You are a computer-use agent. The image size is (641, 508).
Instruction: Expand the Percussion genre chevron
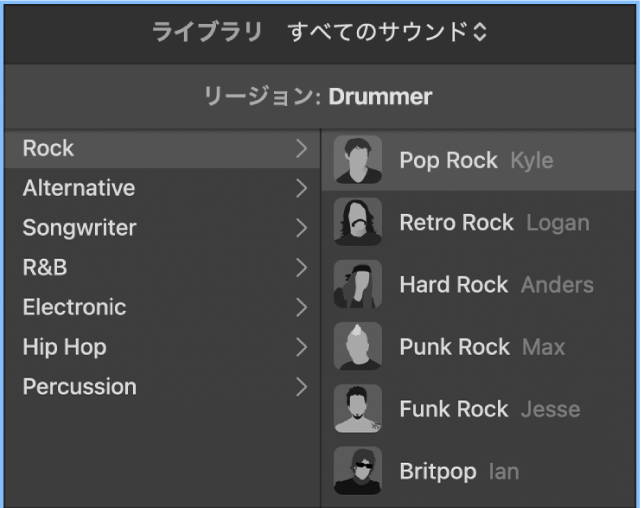point(302,387)
